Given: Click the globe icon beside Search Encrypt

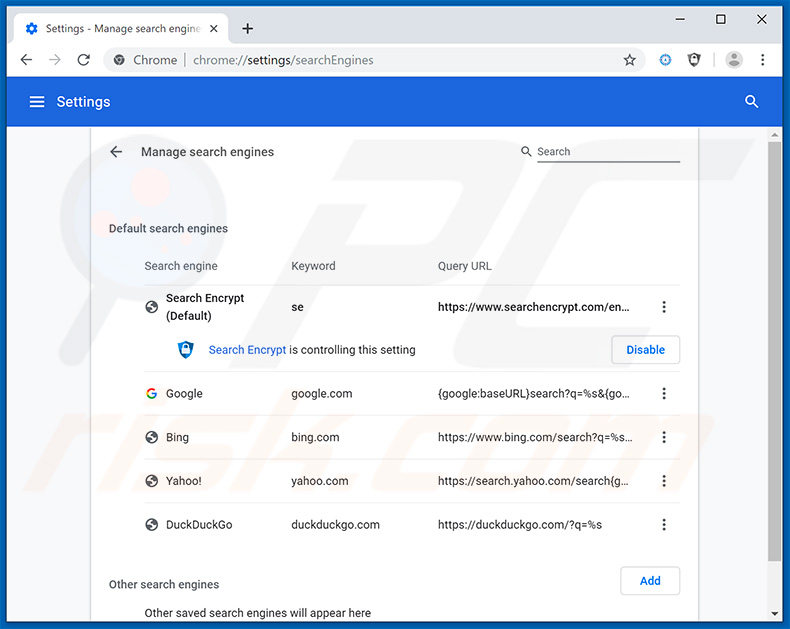Looking at the screenshot, I should 152,307.
